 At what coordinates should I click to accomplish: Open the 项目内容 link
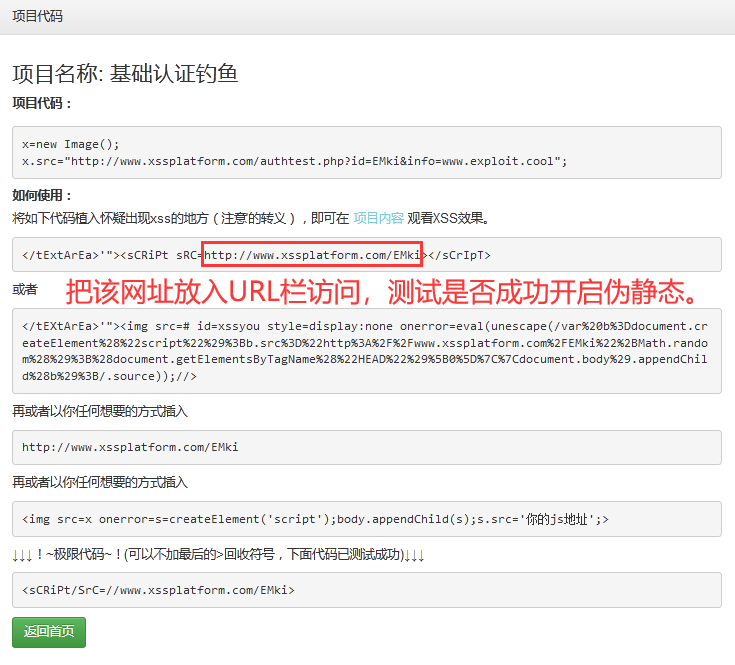pyautogui.click(x=378, y=218)
